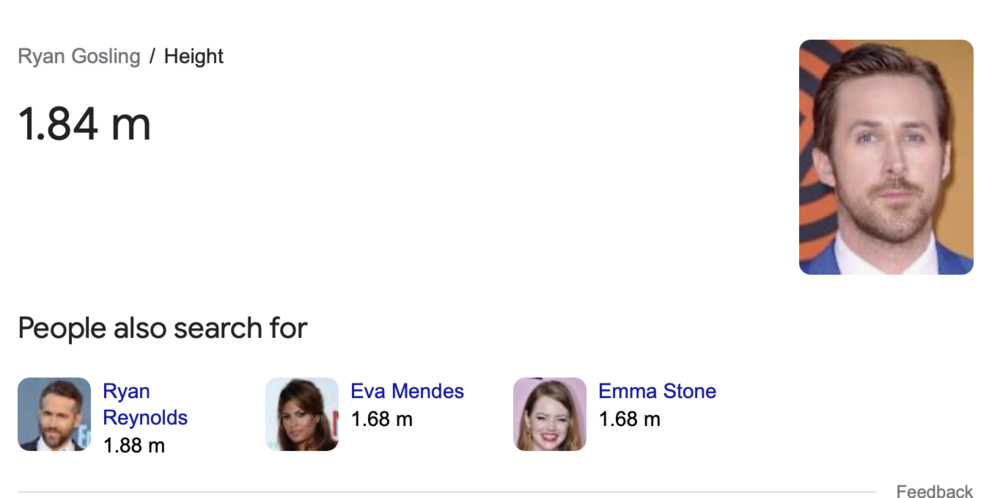Click the word Ryan above Reynolds
This screenshot has width=1000, height=498.
(x=126, y=391)
